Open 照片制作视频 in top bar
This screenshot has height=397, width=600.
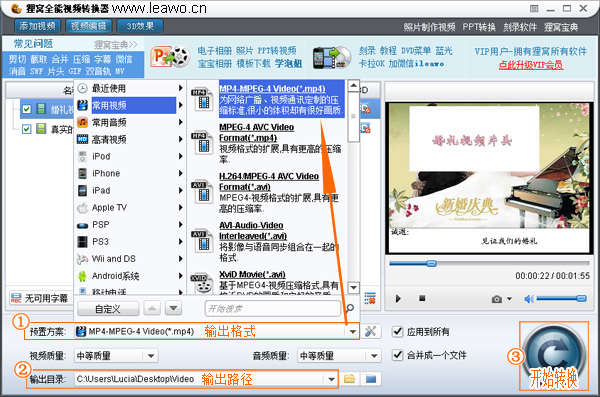tap(429, 27)
